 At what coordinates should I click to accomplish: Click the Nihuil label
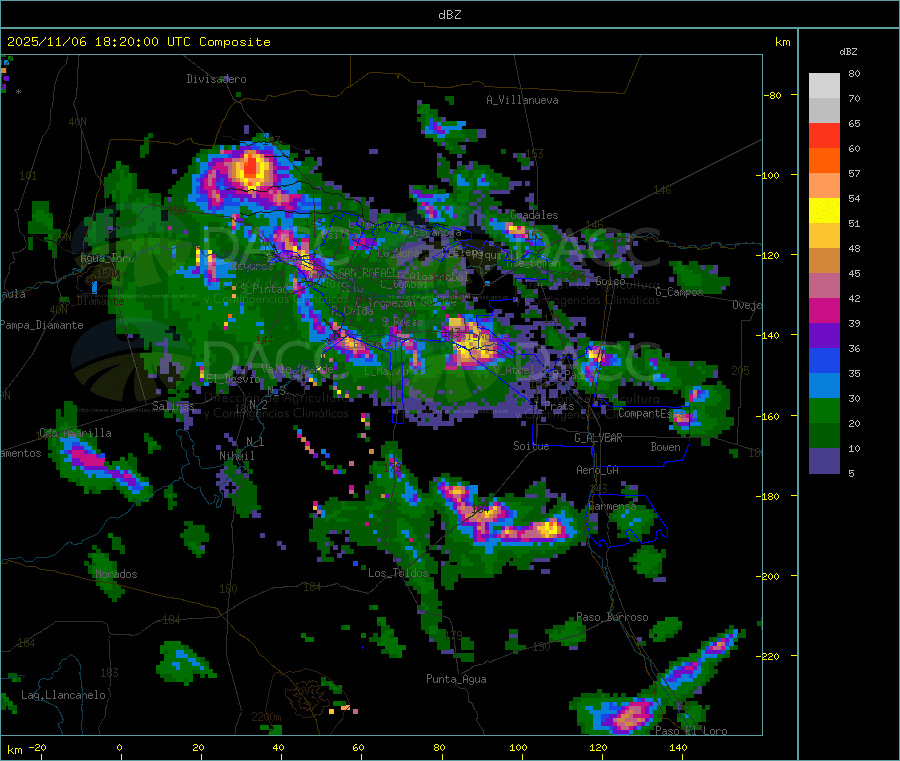236,456
